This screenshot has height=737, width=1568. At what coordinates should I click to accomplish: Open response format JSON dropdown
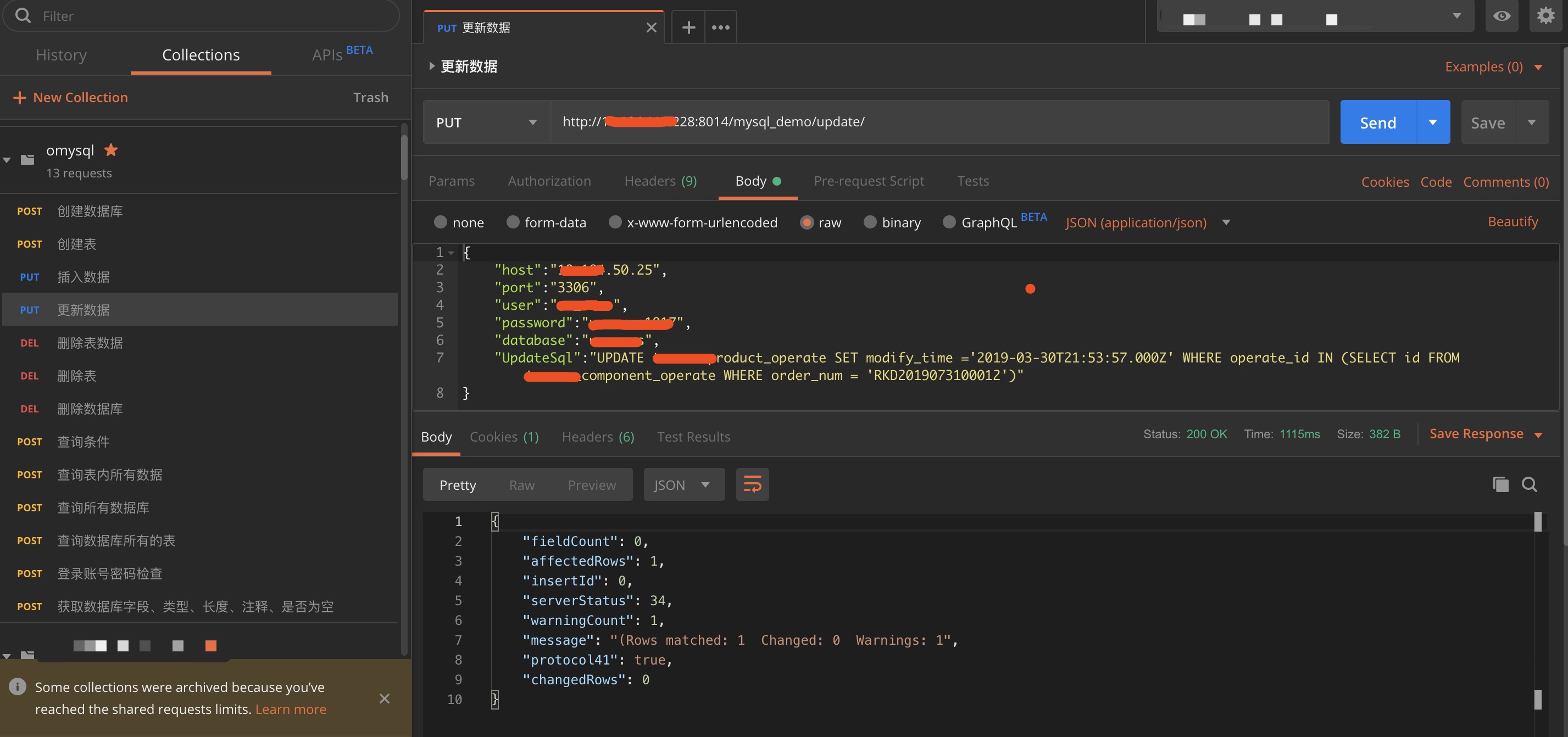click(684, 484)
